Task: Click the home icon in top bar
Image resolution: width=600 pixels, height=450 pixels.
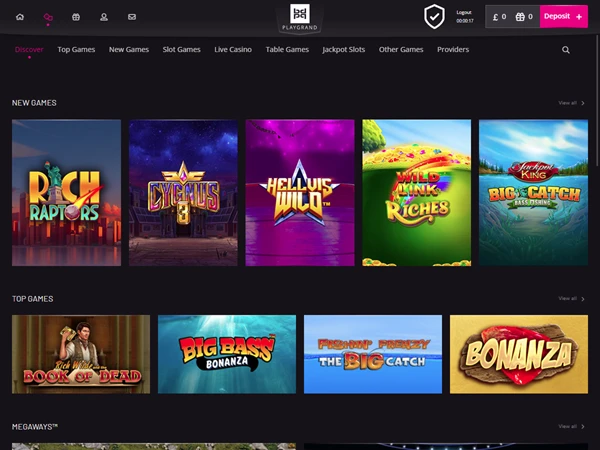Action: 19,17
